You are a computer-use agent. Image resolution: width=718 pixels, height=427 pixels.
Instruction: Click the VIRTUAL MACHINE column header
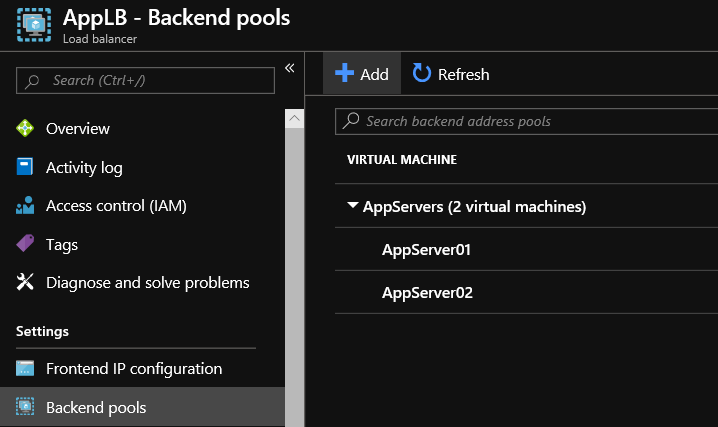pos(402,159)
